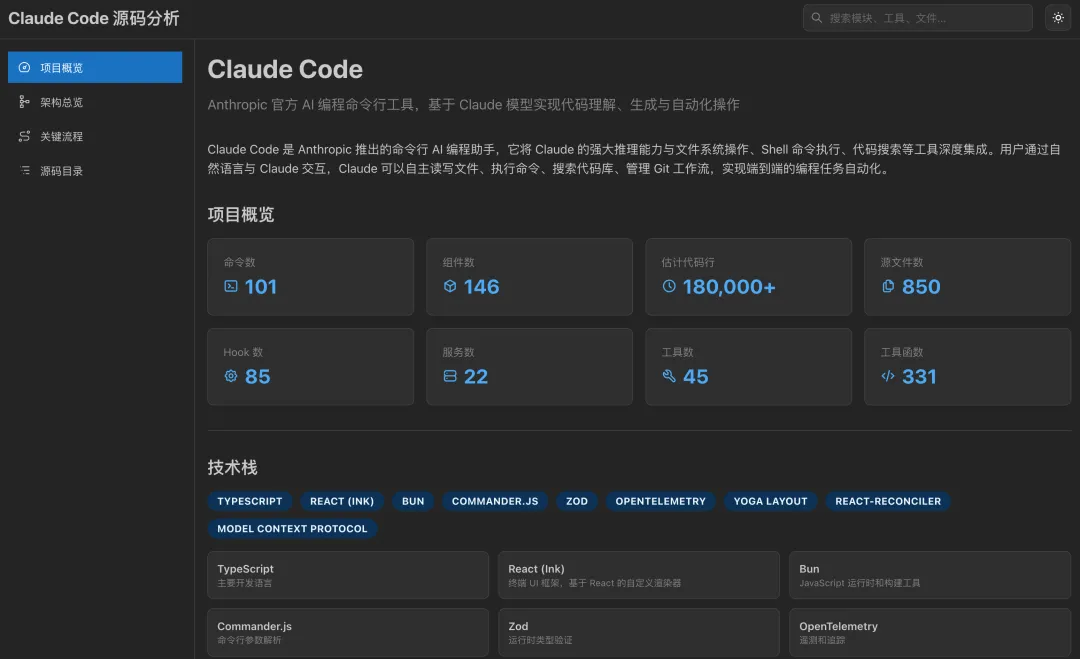Click the magnifier icon in search bar
Screen dimensions: 1080x659
[x=817, y=18]
